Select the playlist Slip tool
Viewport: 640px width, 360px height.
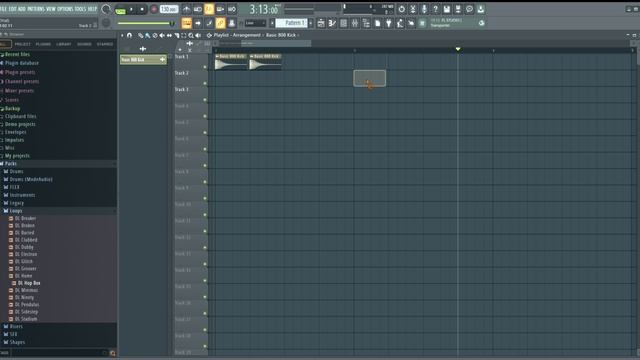pyautogui.click(x=169, y=36)
